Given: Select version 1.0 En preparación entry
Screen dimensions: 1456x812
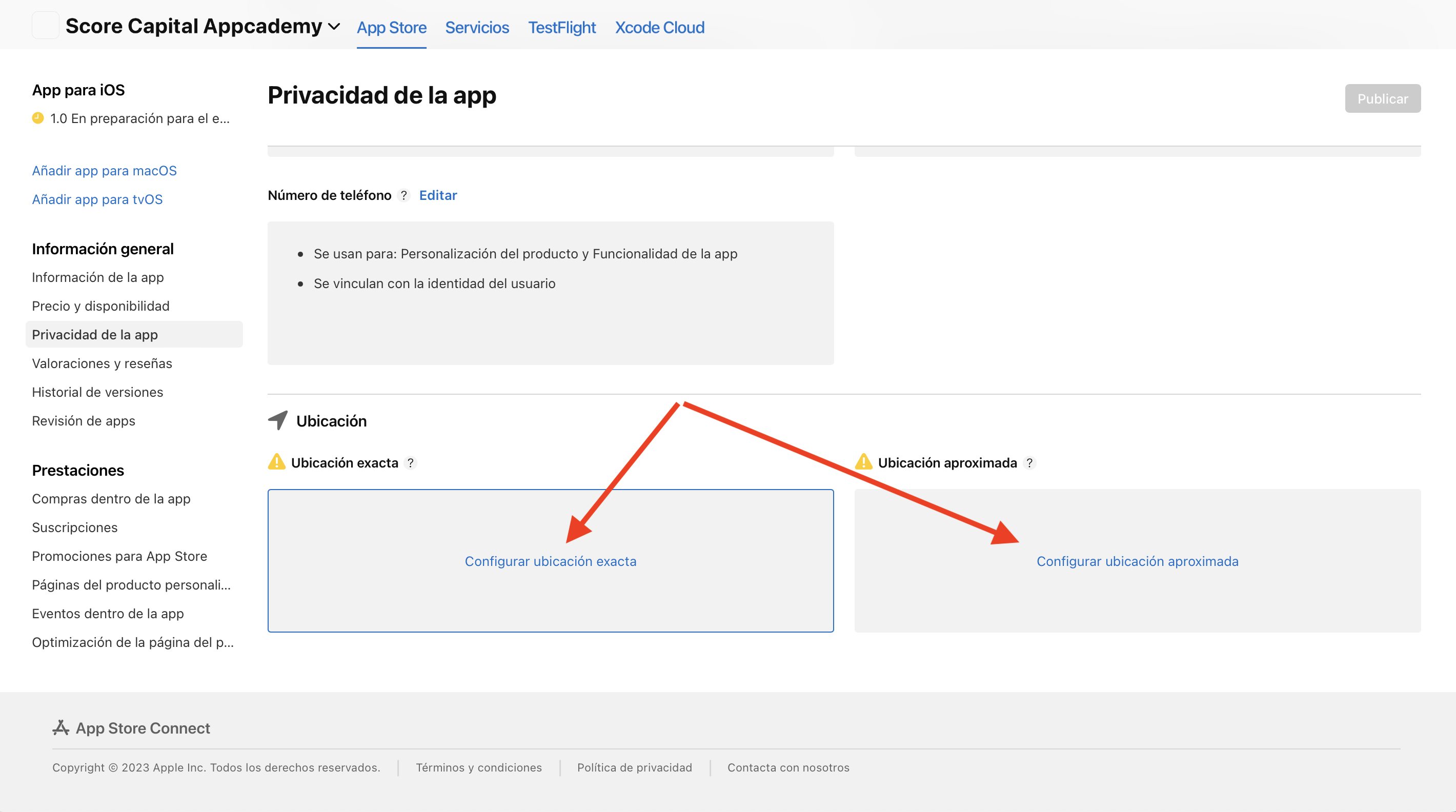Looking at the screenshot, I should click(x=139, y=118).
